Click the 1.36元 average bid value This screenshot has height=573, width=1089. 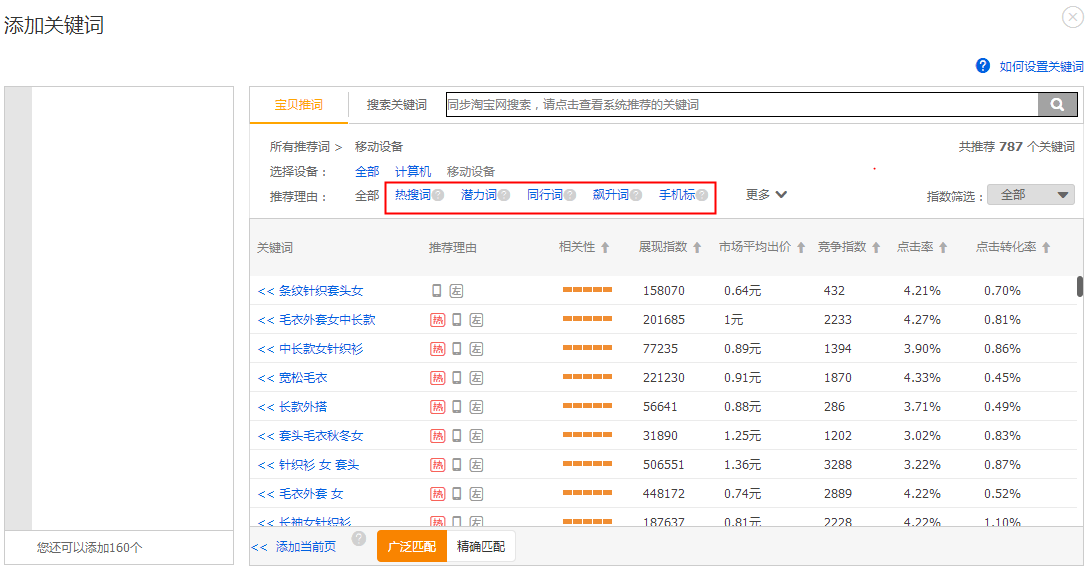[742, 465]
